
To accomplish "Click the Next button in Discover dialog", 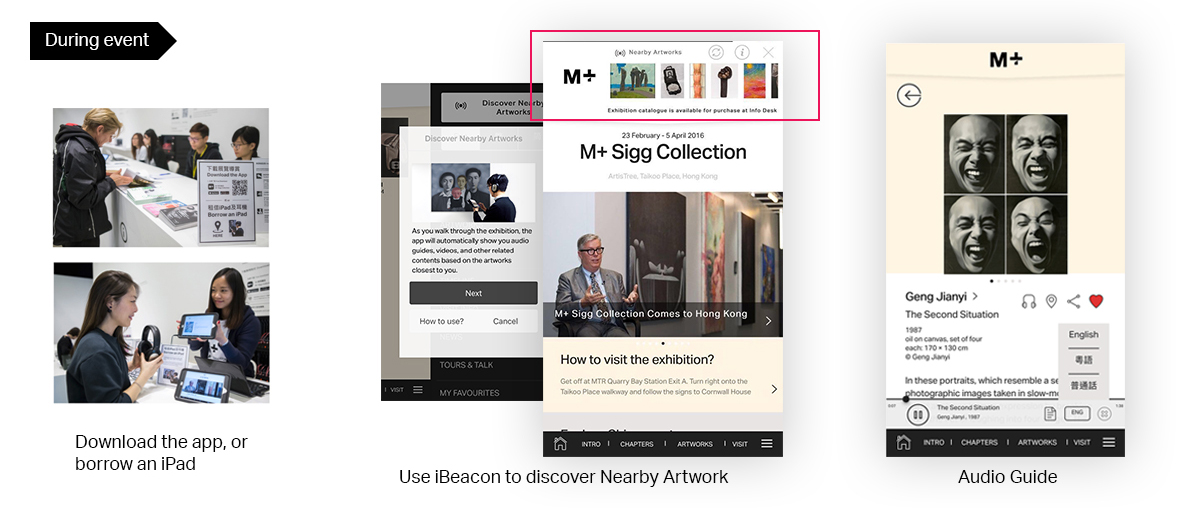I will (x=473, y=293).
